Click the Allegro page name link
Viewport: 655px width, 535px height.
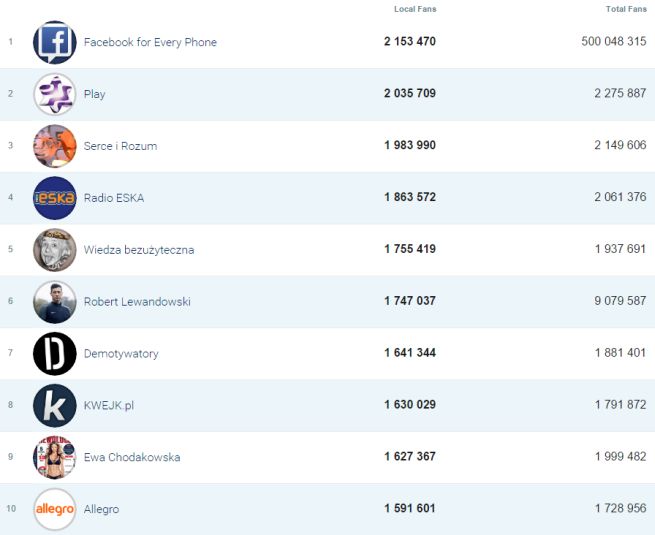tap(101, 510)
